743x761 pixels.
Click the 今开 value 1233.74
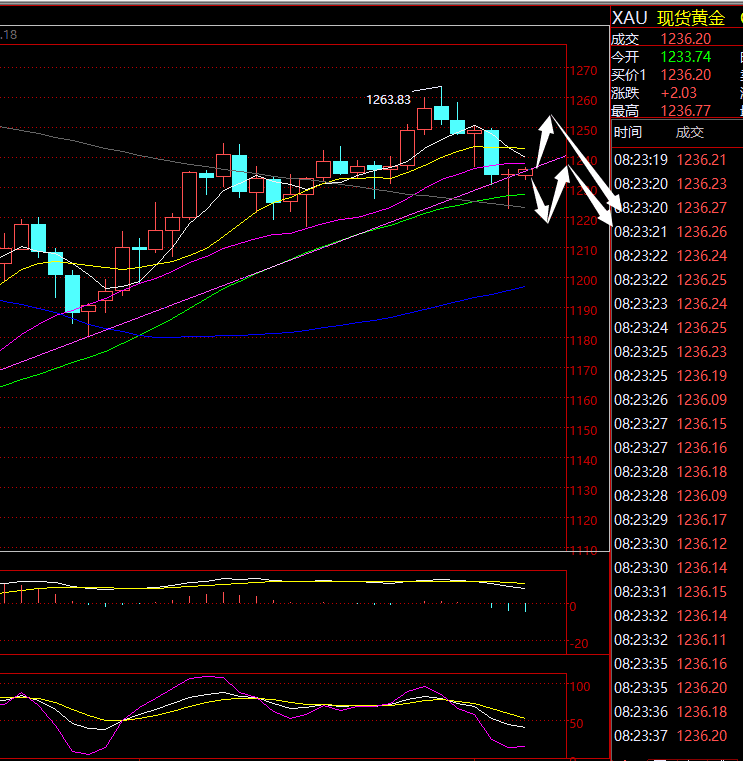pos(686,57)
